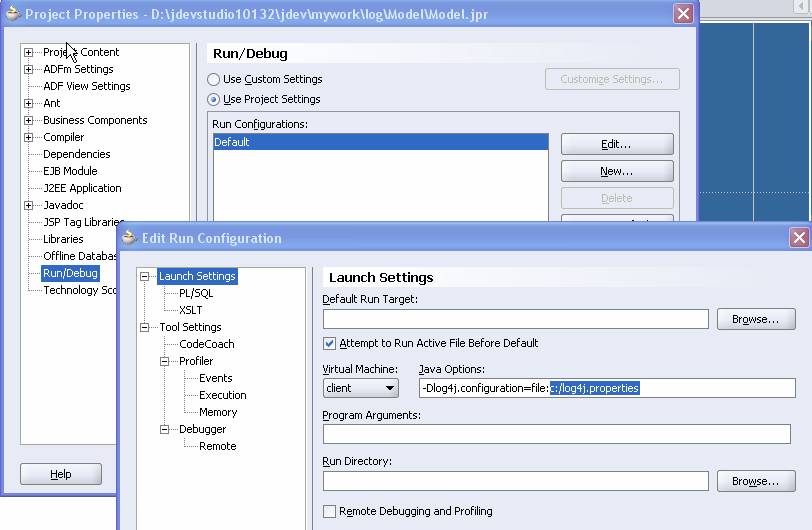
Task: Collapse the Profiler tree node
Action: [x=165, y=361]
